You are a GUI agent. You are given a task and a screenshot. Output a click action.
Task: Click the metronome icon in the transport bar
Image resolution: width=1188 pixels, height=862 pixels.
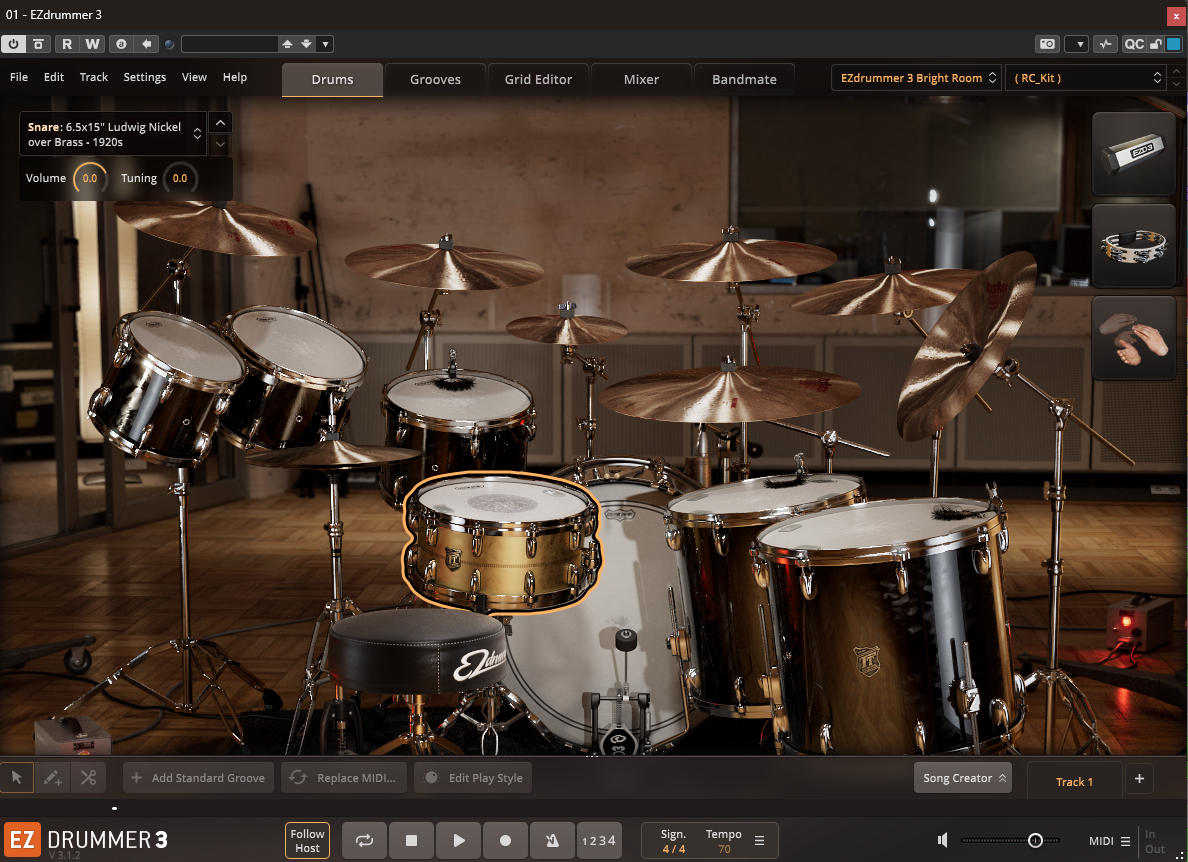[552, 840]
